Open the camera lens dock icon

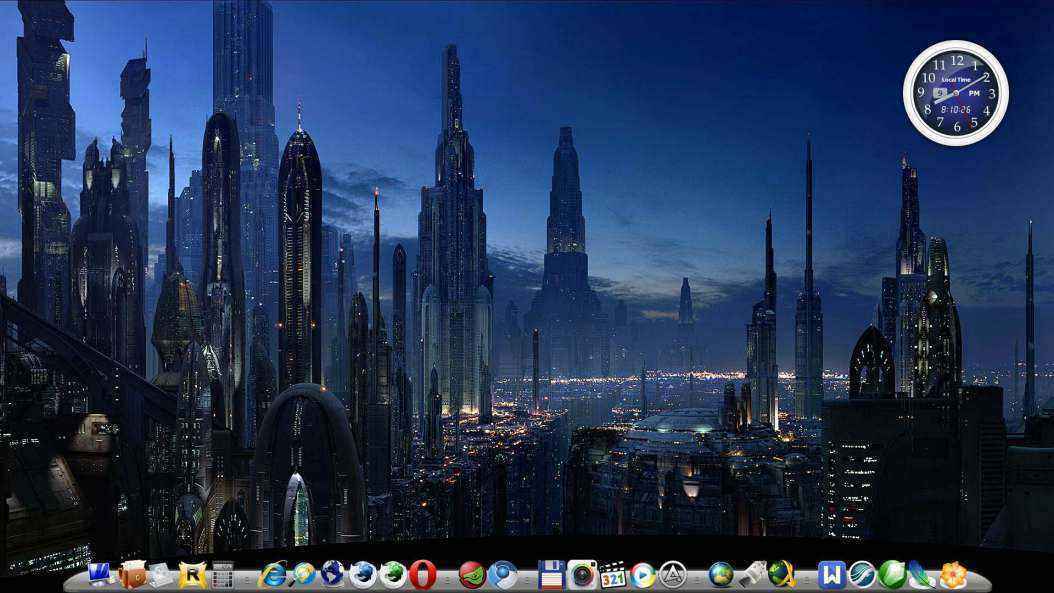582,575
